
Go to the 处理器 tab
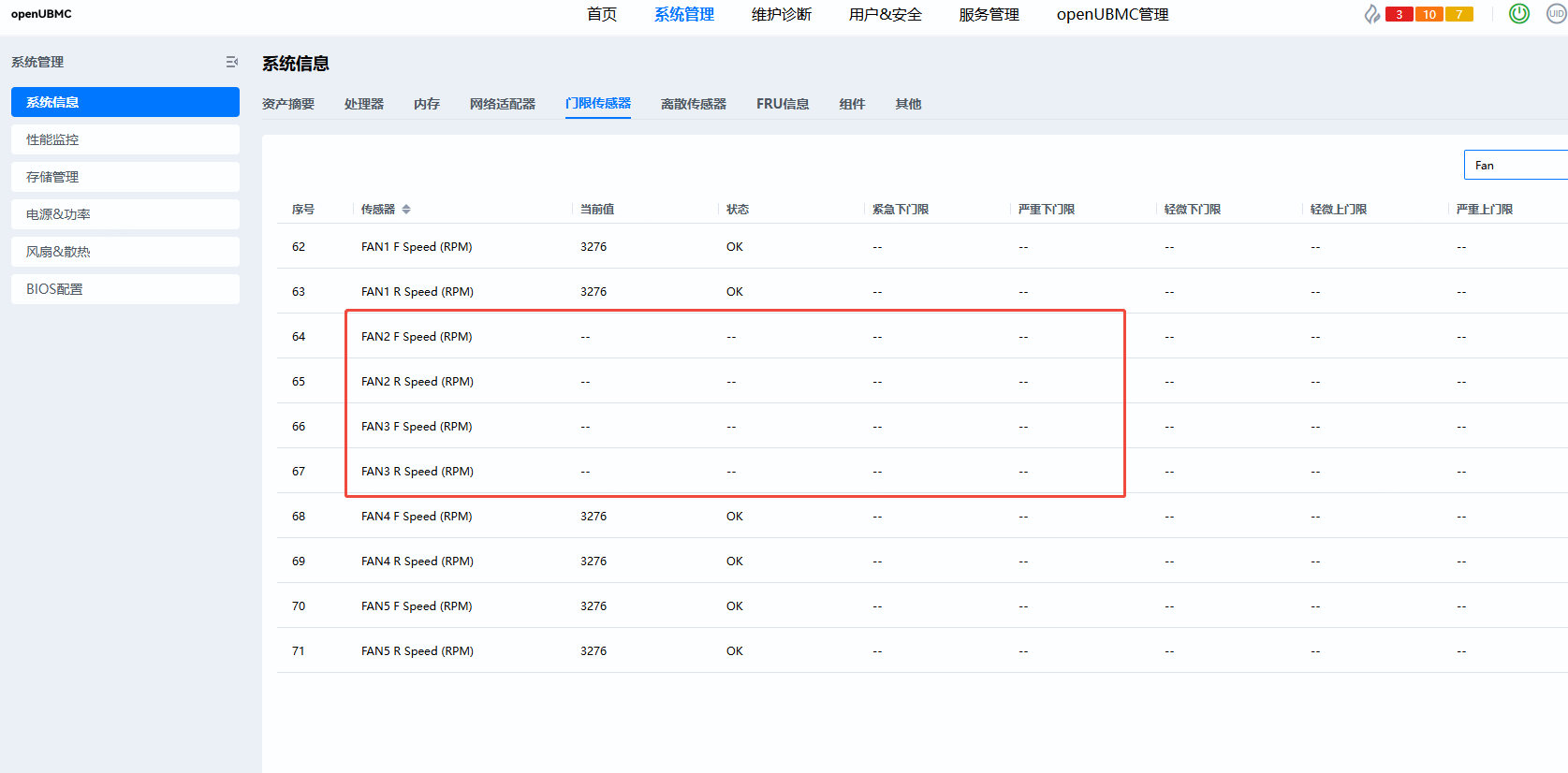click(x=363, y=104)
